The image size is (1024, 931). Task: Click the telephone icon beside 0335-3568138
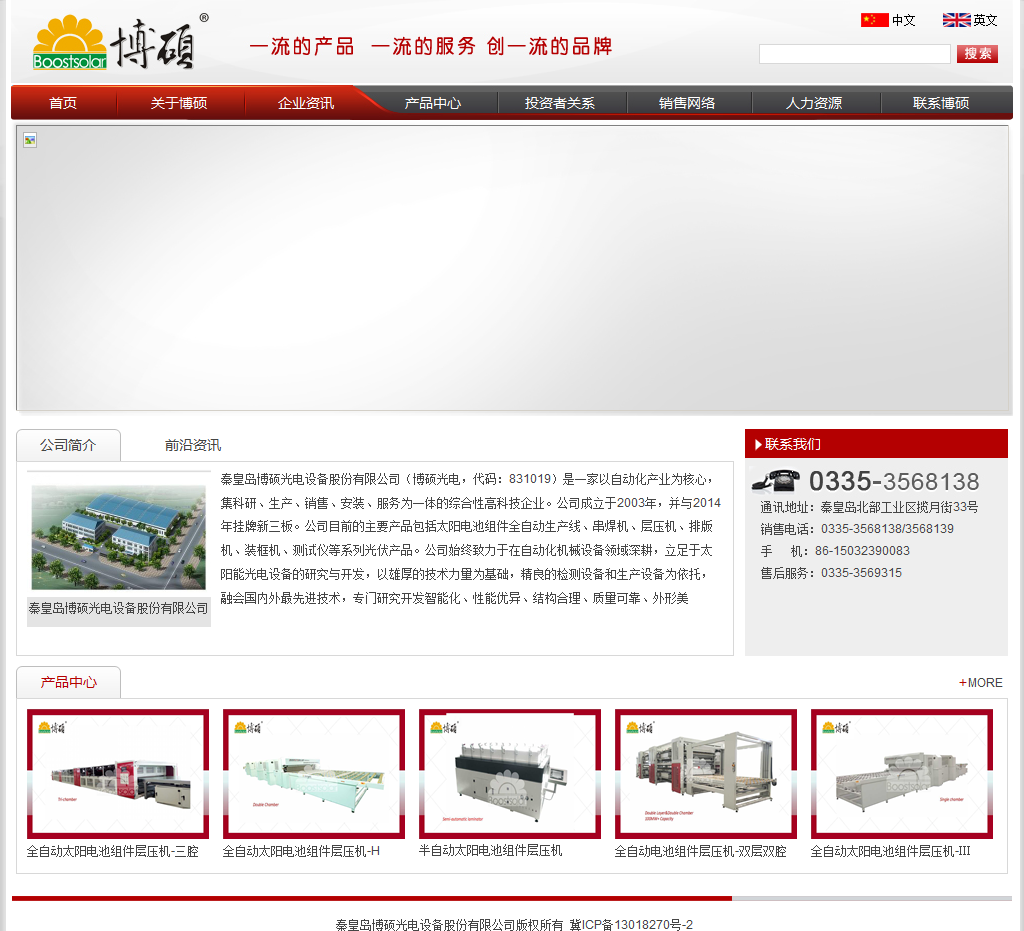coord(776,481)
